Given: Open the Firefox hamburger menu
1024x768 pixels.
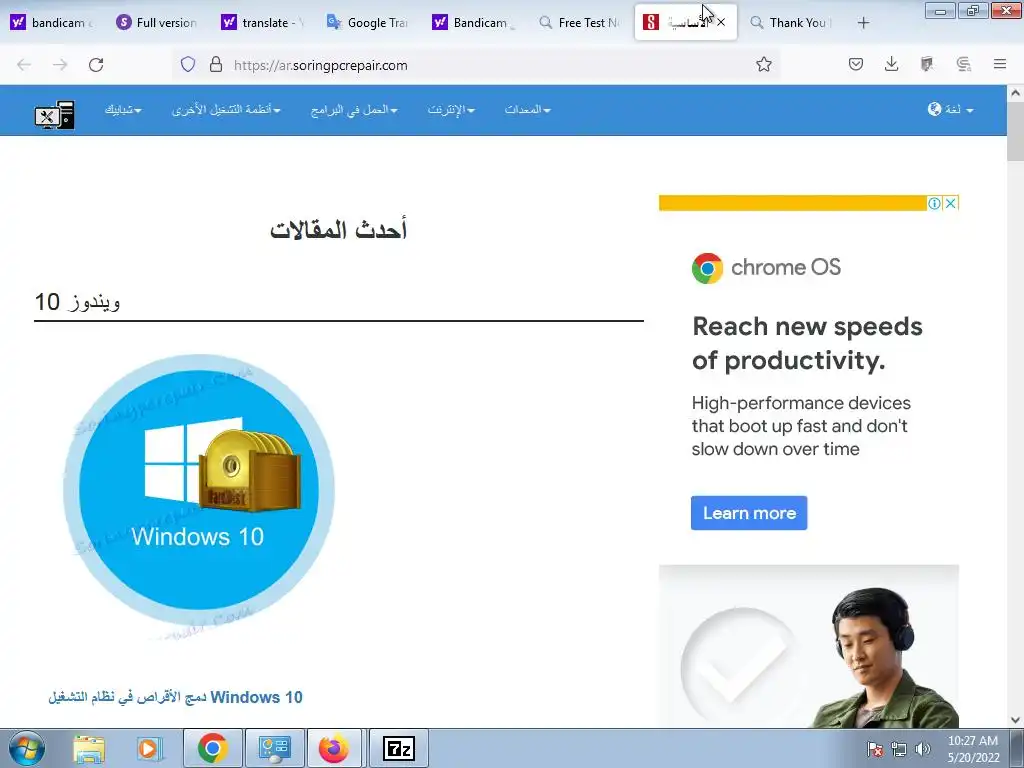Looking at the screenshot, I should pos(1000,65).
